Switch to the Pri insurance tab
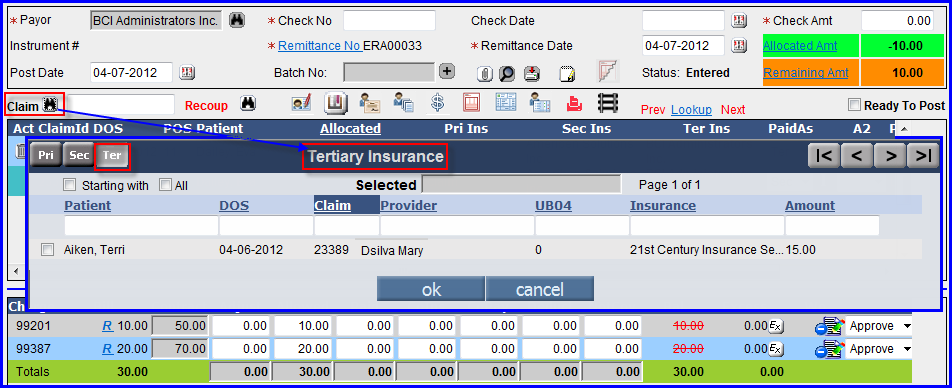Viewport: 952px width, 388px height. pyautogui.click(x=46, y=155)
